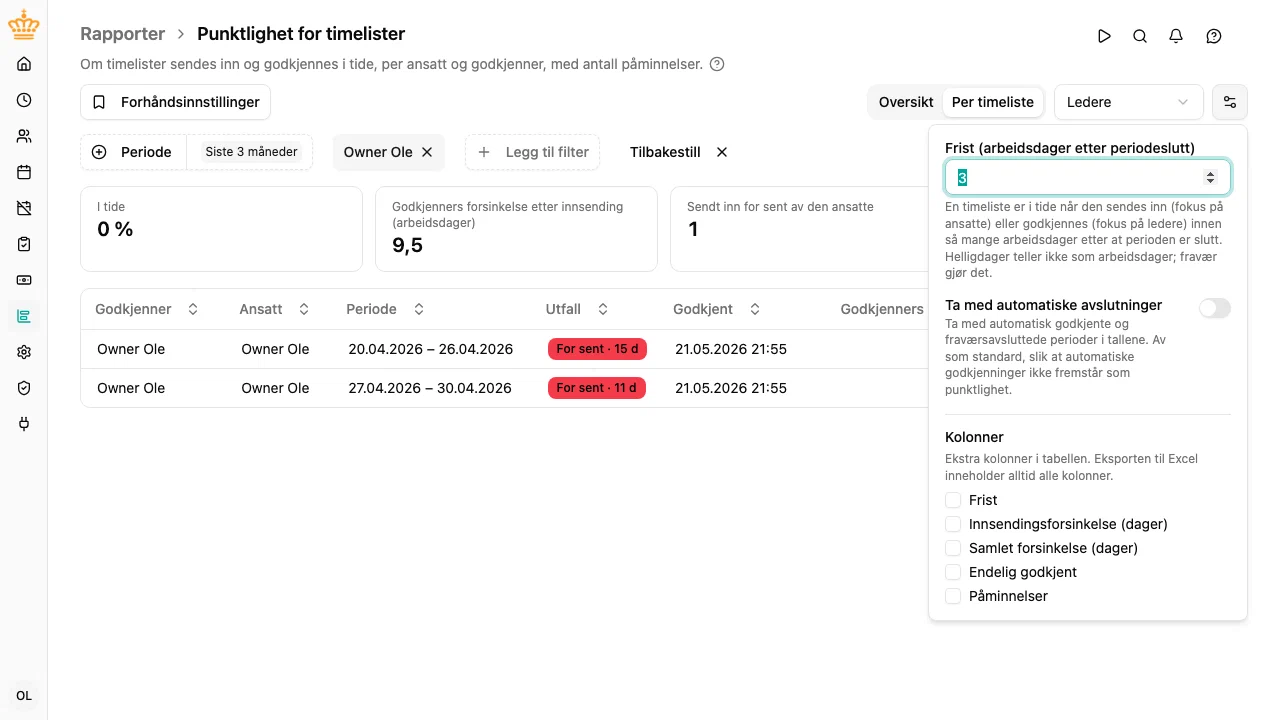Open the clock sidebar icon
The height and width of the screenshot is (720, 1280).
(24, 100)
